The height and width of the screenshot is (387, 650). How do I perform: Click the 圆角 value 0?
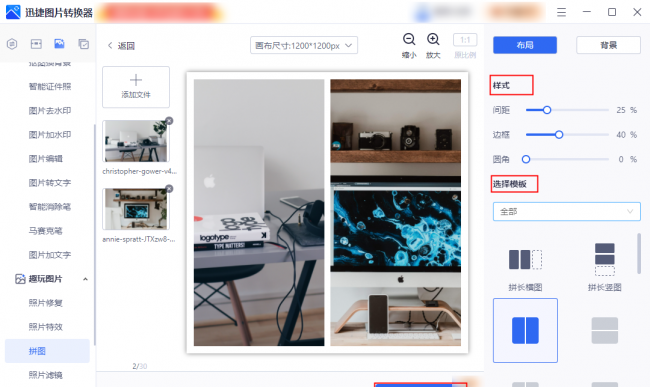click(x=621, y=159)
